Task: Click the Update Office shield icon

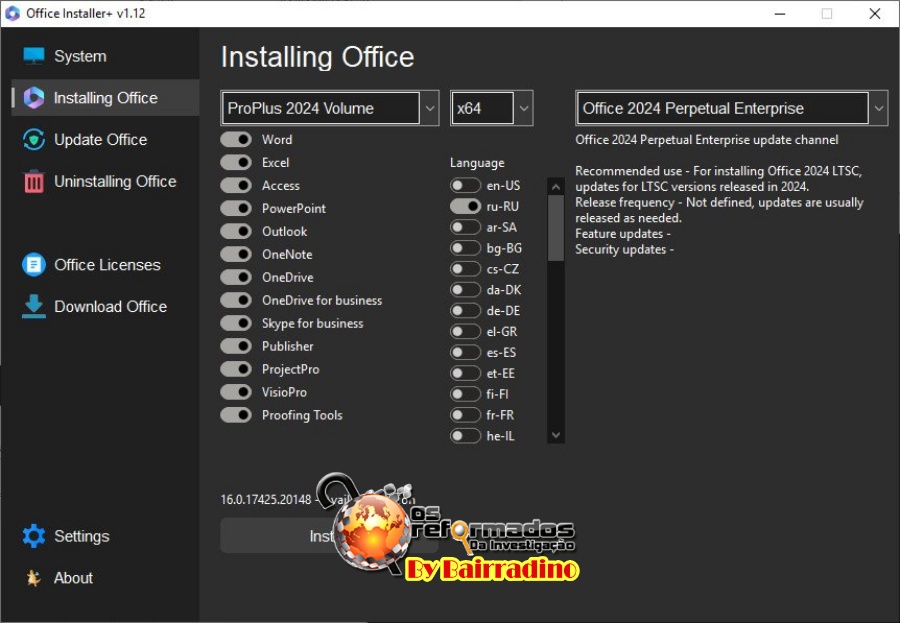Action: point(34,140)
